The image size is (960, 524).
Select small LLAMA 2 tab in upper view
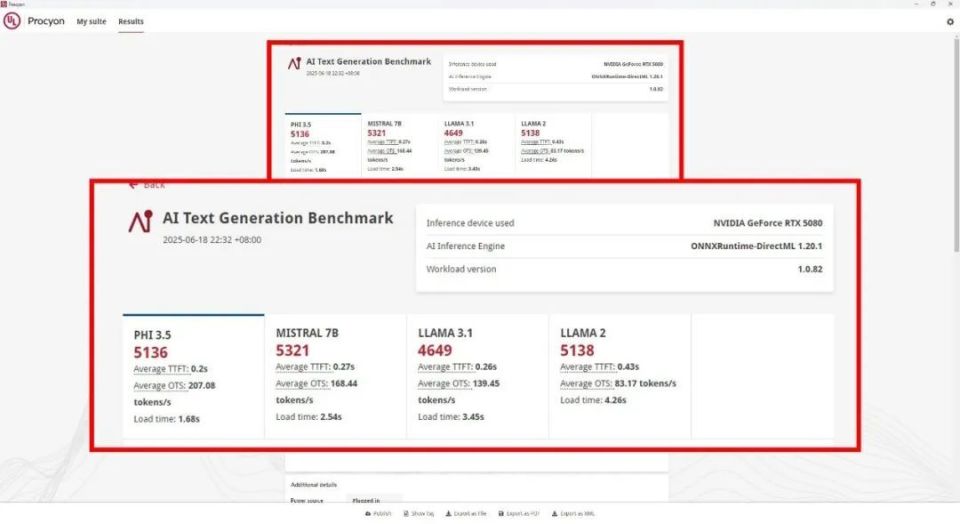pyautogui.click(x=553, y=146)
